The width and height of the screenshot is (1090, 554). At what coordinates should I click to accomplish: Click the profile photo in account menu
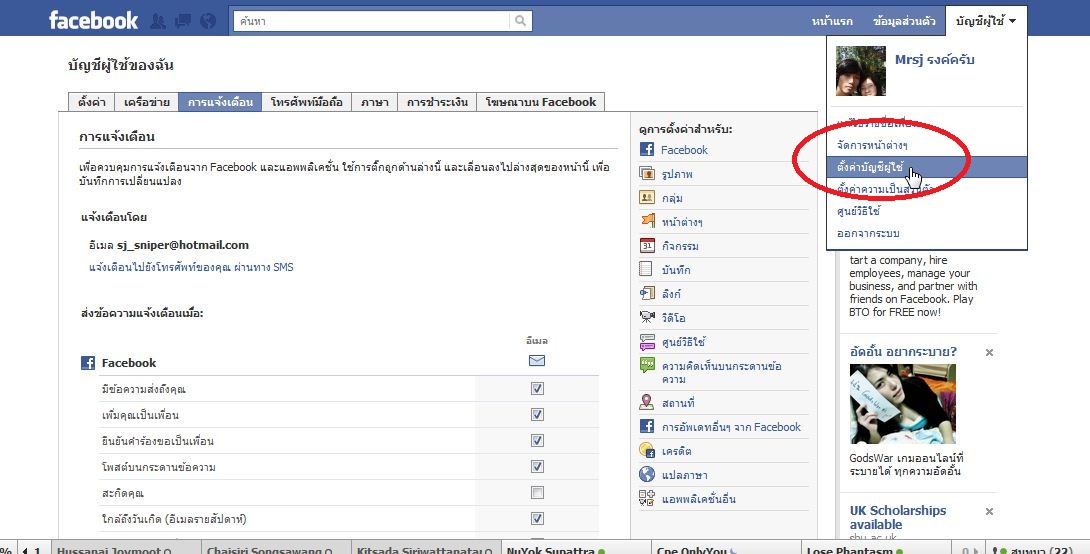click(x=861, y=71)
